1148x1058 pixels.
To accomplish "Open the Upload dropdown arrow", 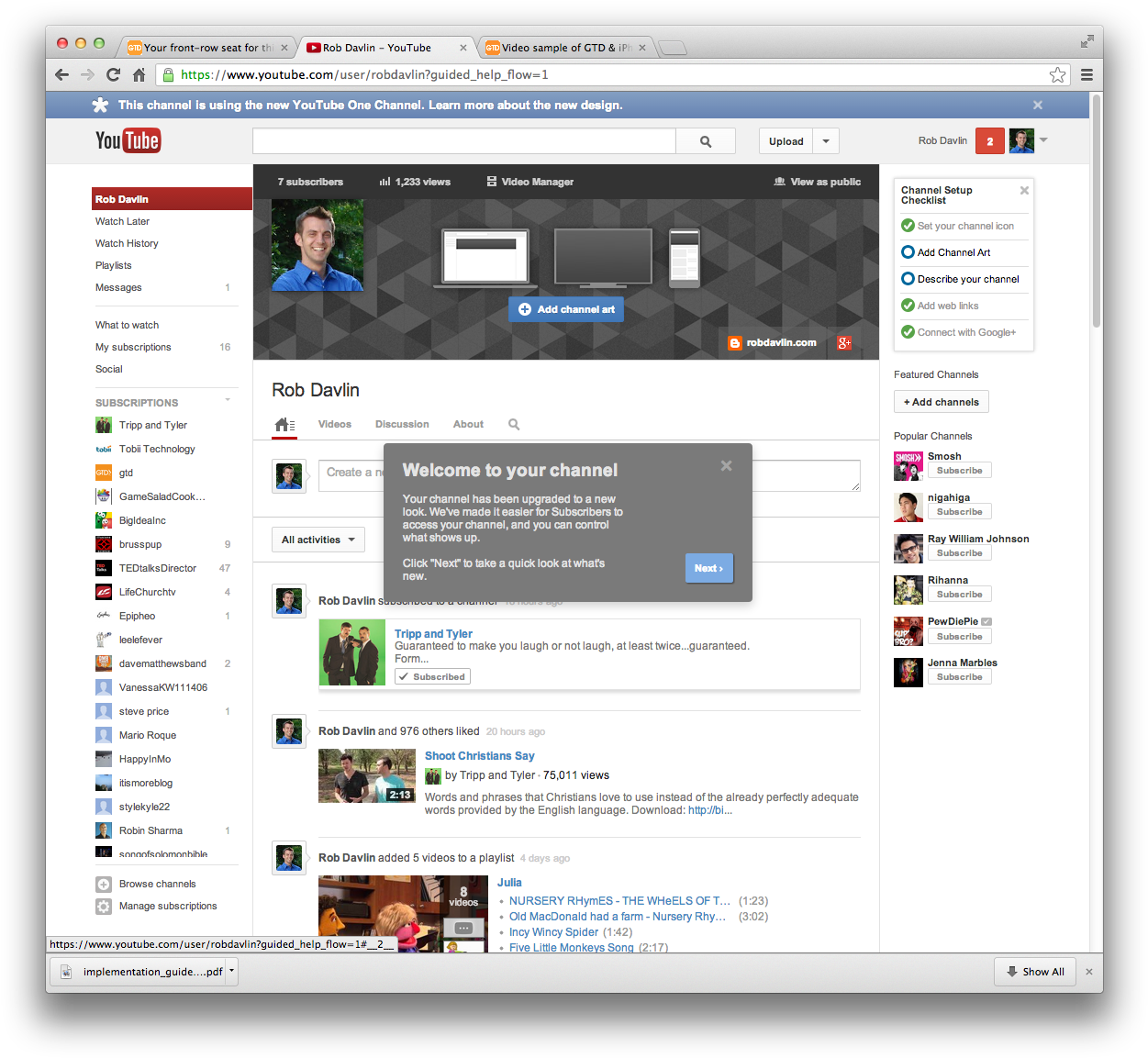I will [826, 141].
